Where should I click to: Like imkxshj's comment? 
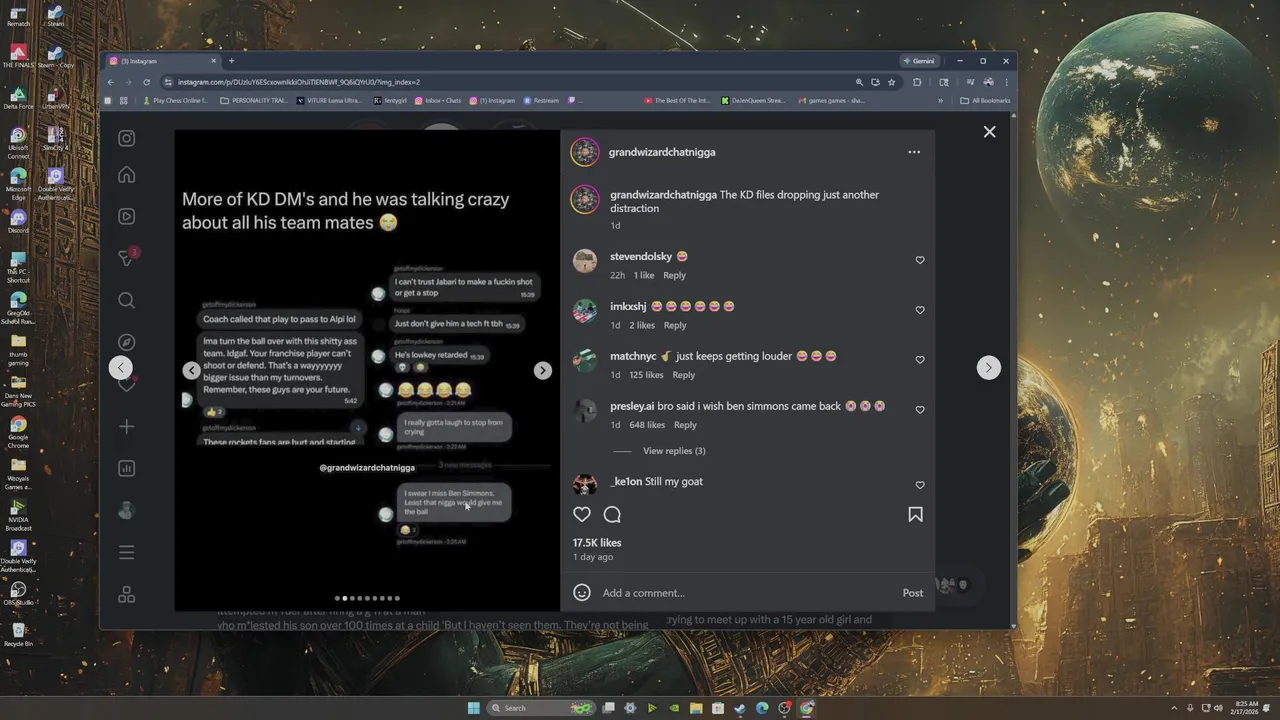click(x=920, y=310)
